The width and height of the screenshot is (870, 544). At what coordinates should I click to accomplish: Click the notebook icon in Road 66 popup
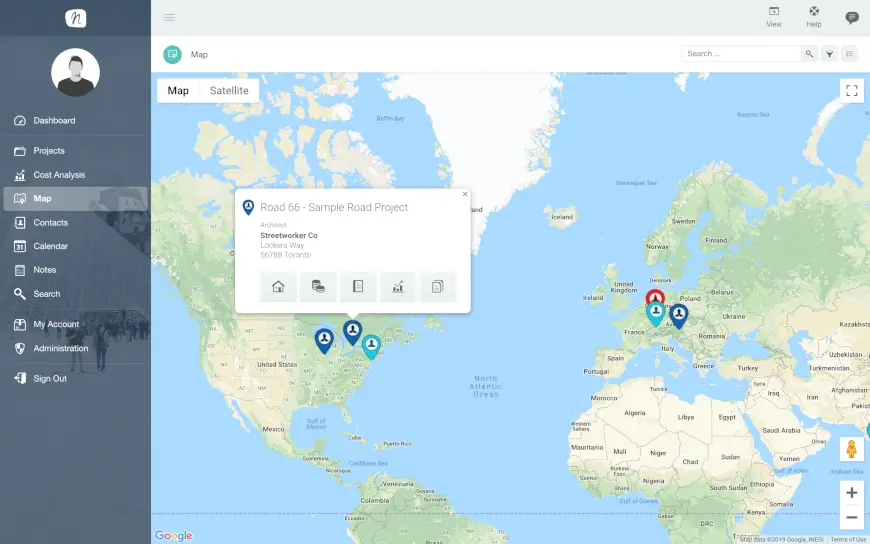pyautogui.click(x=358, y=286)
